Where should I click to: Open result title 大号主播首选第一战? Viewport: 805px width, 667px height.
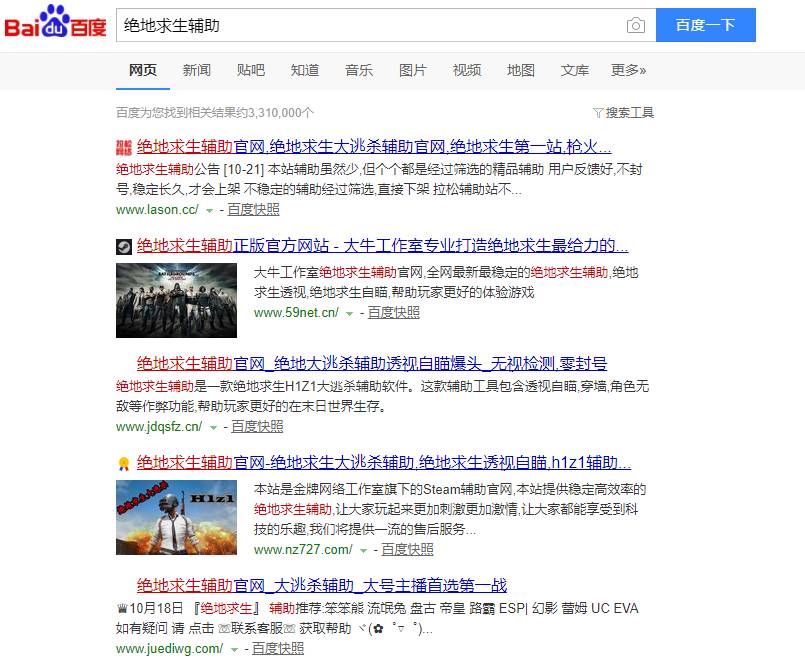coord(322,586)
